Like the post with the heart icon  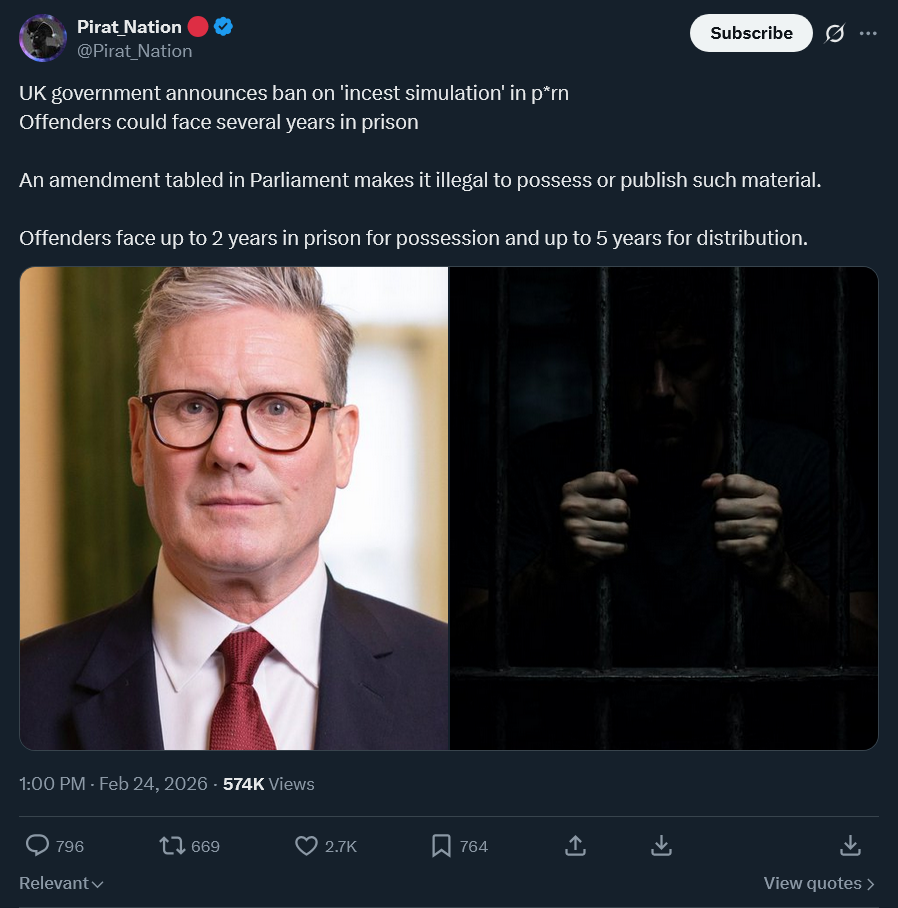[x=306, y=846]
